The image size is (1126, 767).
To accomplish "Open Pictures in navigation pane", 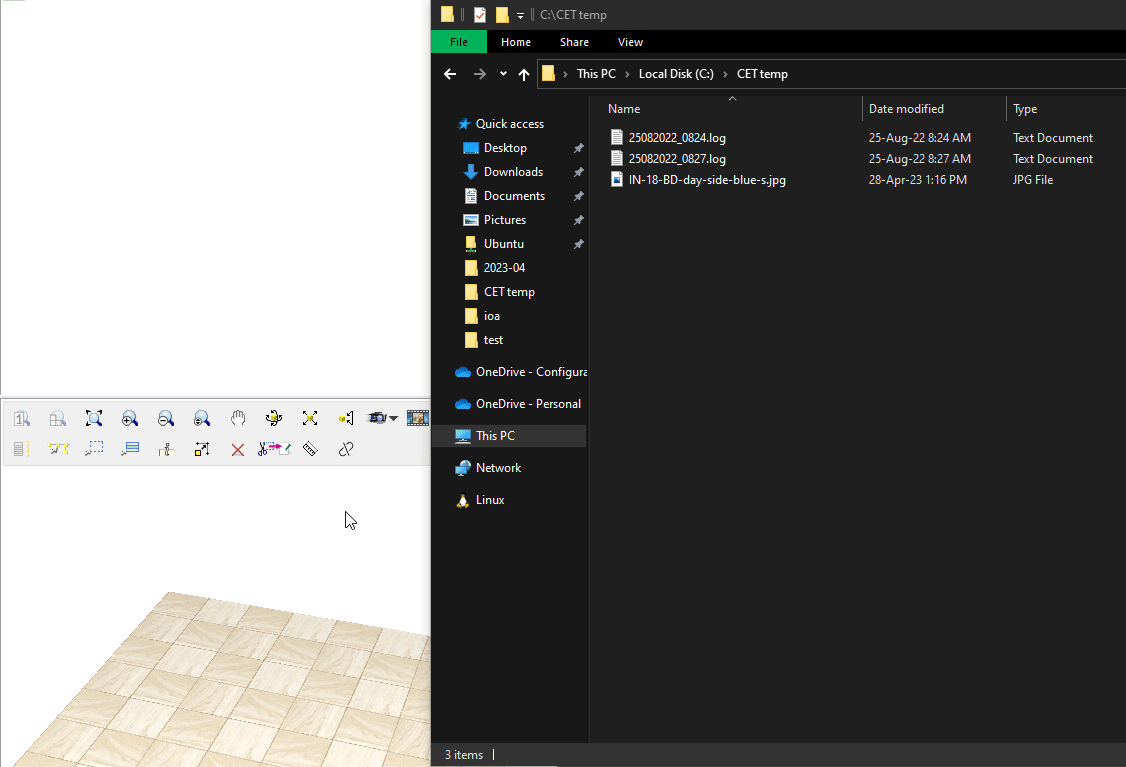I will pos(505,220).
